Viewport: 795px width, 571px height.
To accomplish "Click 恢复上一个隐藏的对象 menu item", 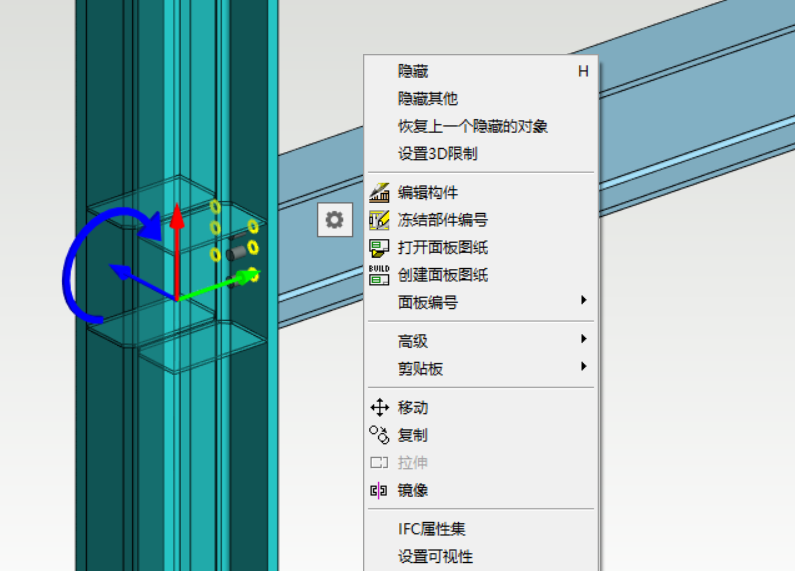I will click(x=481, y=126).
